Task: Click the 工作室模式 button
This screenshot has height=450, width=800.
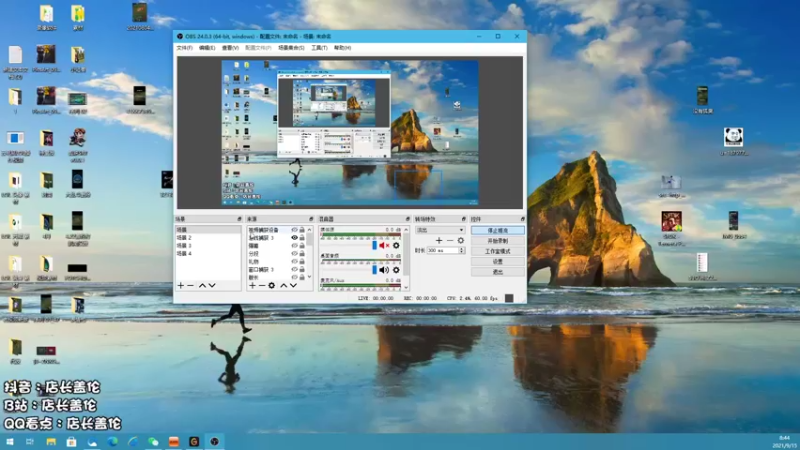Action: (x=497, y=252)
